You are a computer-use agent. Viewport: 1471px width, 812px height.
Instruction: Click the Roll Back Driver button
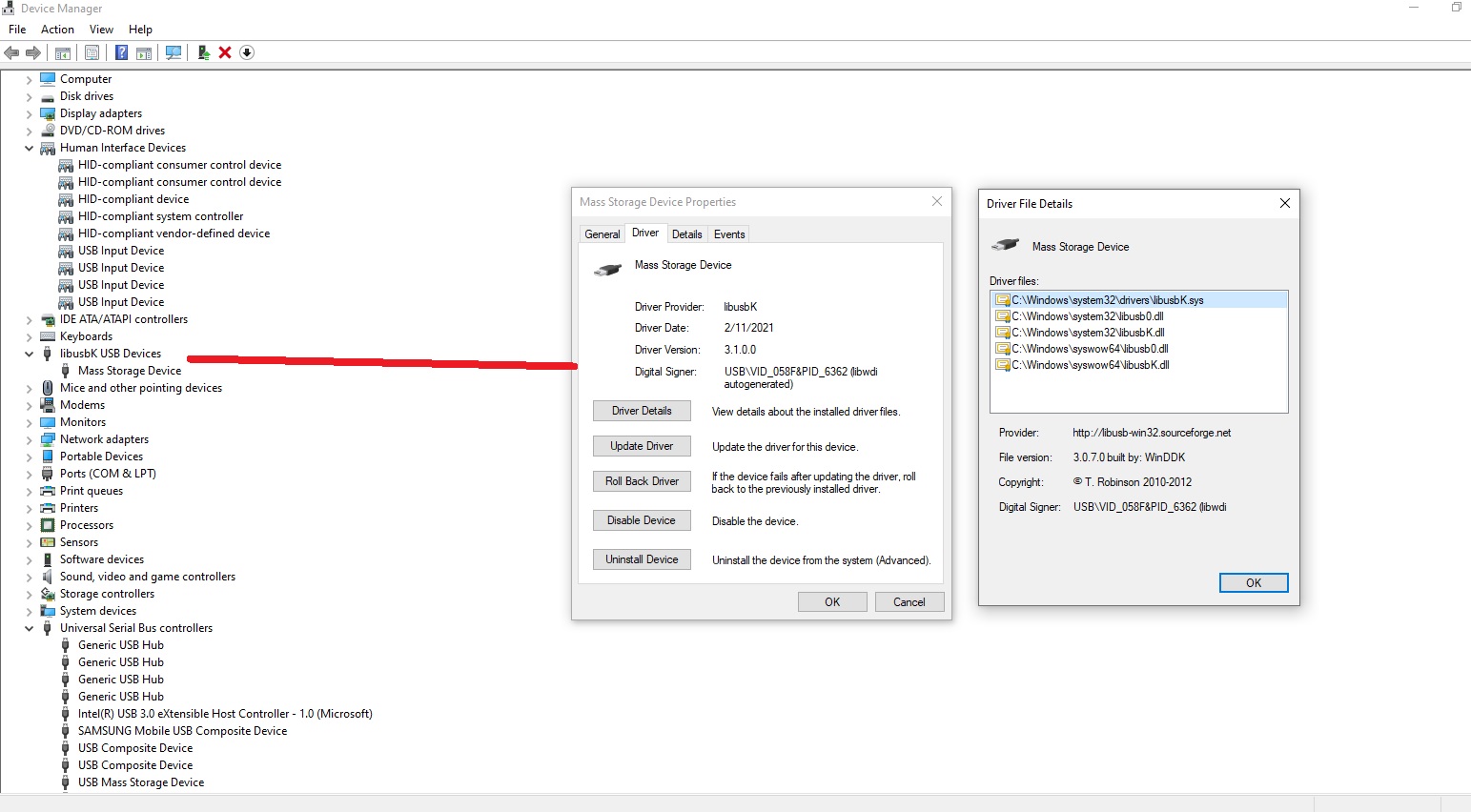(x=642, y=481)
